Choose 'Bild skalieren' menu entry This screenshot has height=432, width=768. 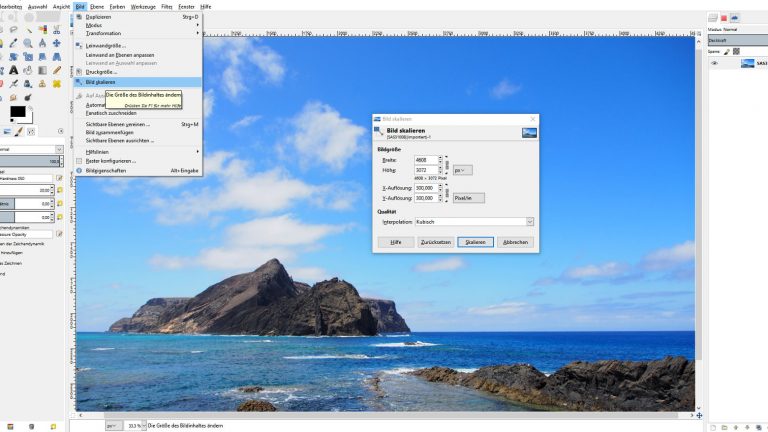click(x=101, y=82)
